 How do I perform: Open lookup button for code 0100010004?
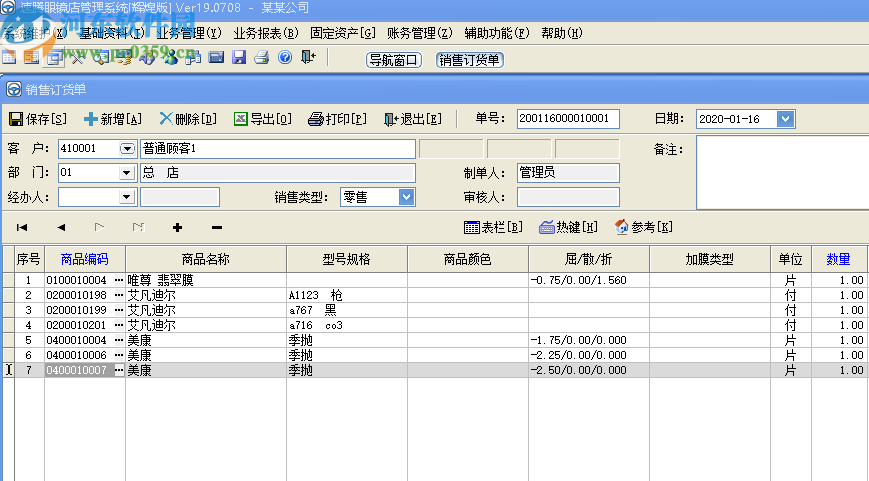119,280
